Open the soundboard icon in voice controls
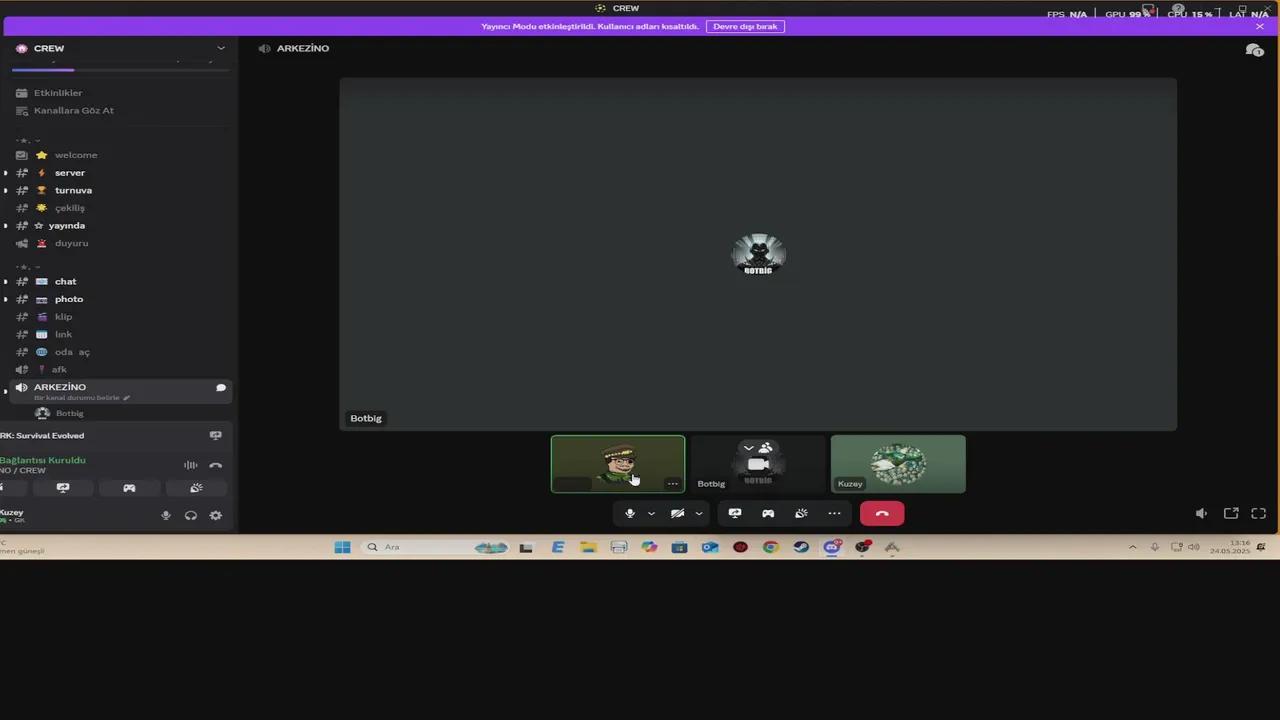Viewport: 1280px width, 720px height. tap(801, 513)
